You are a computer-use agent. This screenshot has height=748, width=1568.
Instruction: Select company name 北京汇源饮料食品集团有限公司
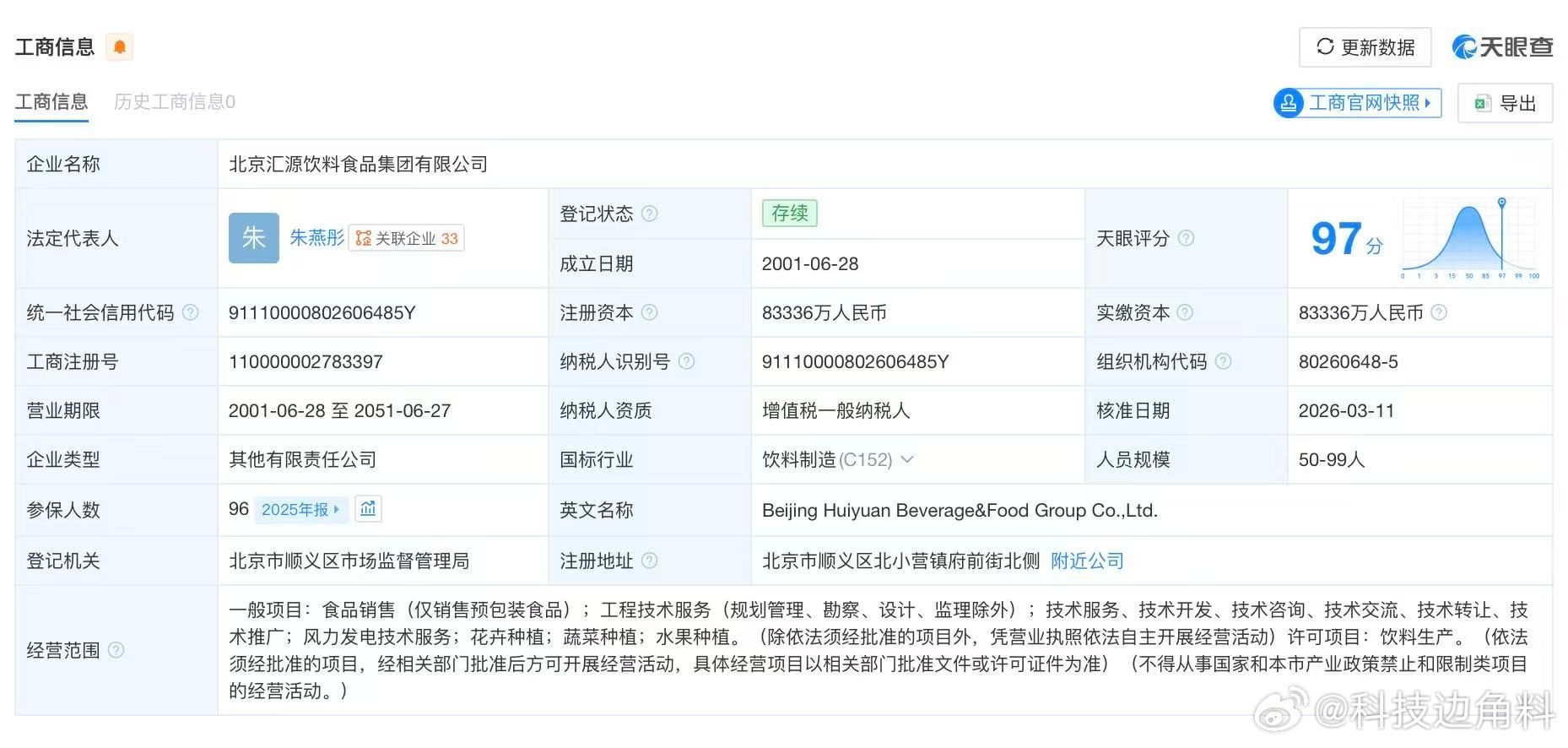tap(359, 164)
